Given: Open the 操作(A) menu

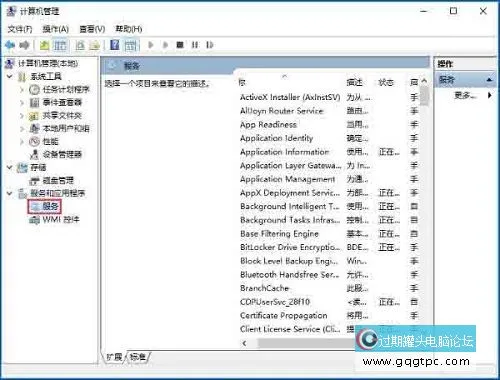Looking at the screenshot, I should [56, 29].
